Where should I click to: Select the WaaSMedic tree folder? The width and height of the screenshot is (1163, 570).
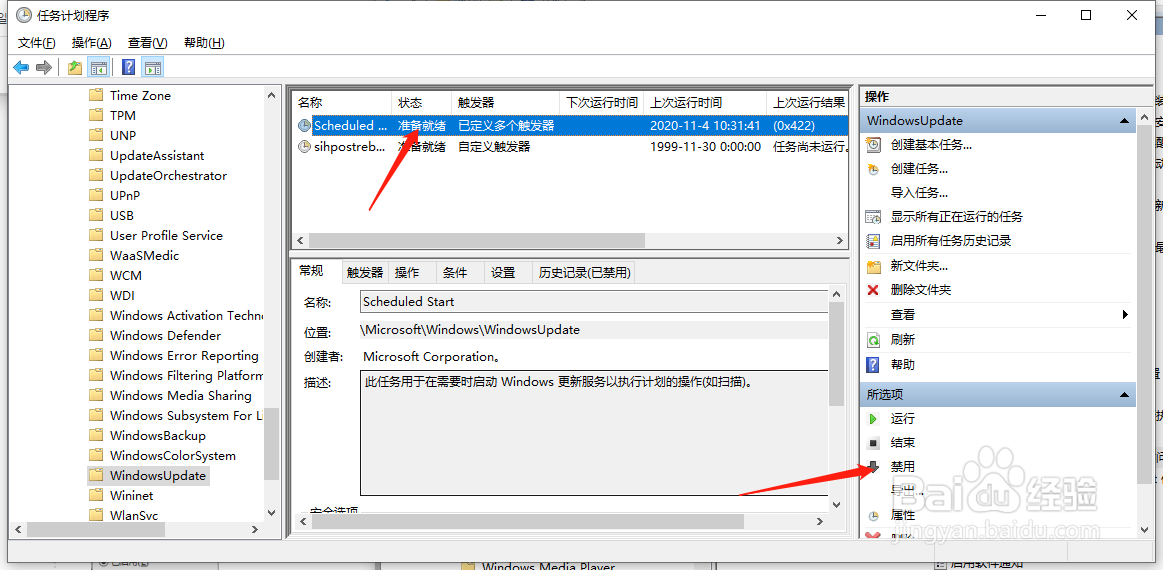pos(144,256)
